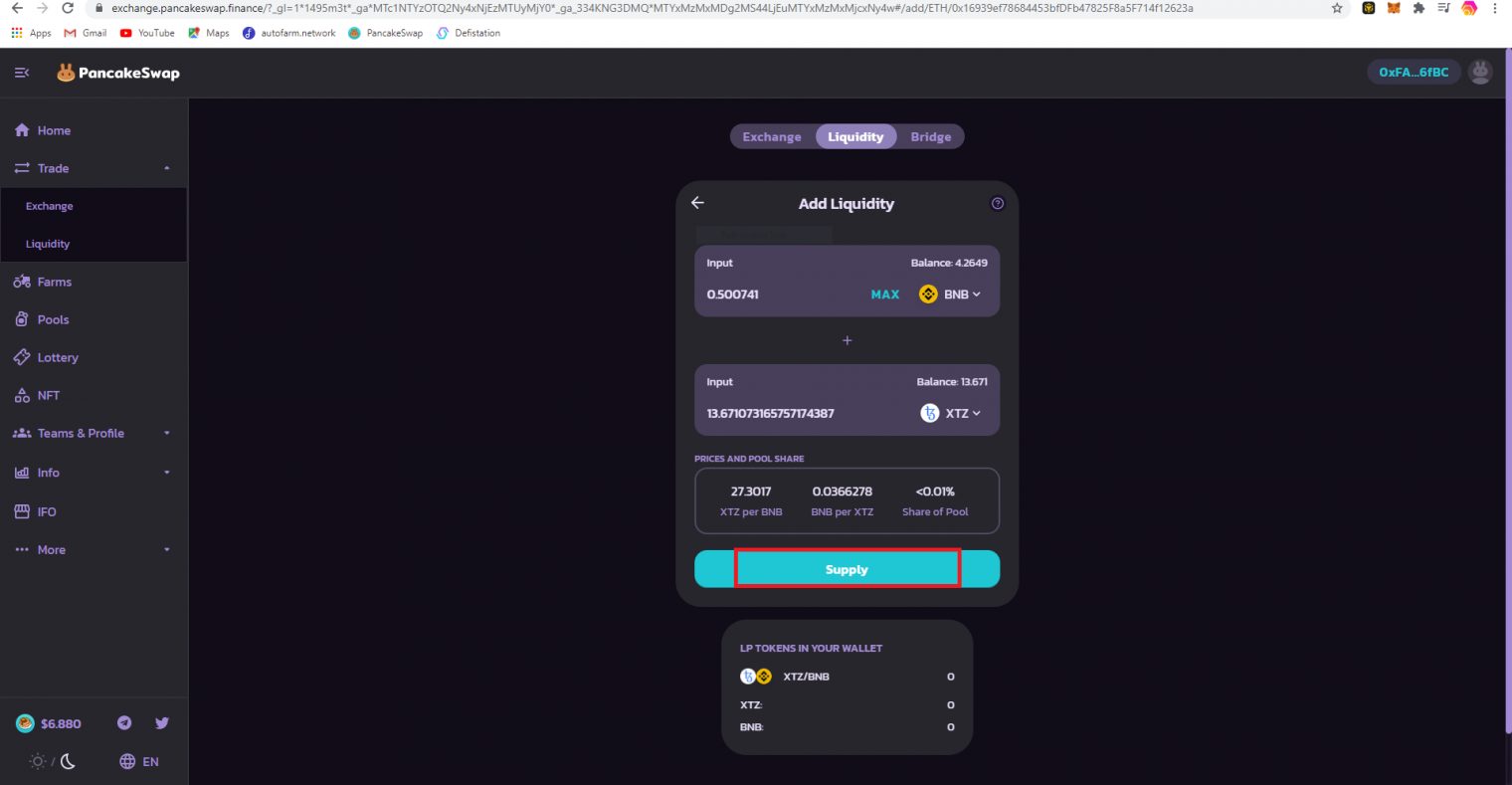
Task: Open the Lottery page
Action: (x=94, y=357)
